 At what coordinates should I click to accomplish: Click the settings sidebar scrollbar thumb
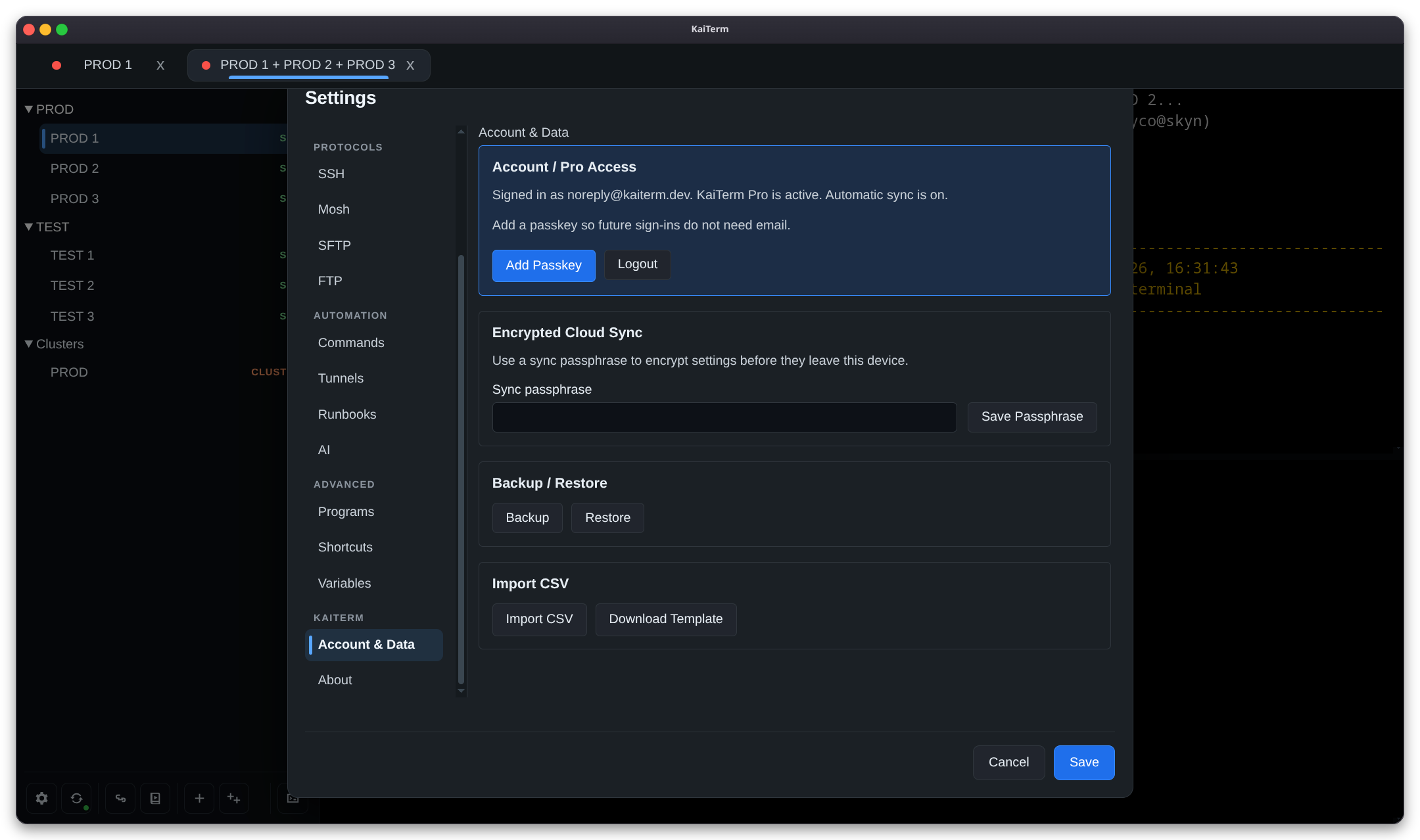[461, 469]
